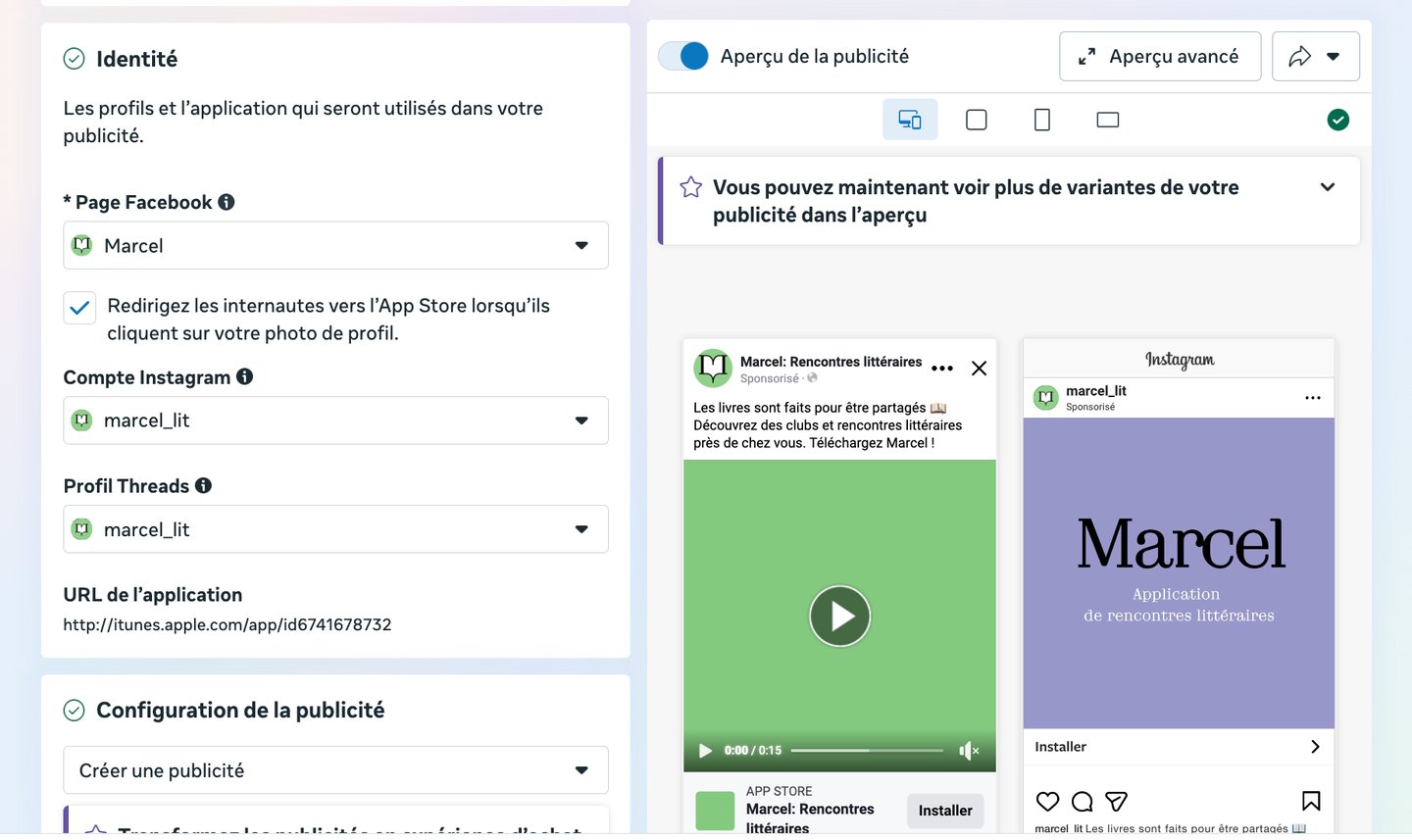The width and height of the screenshot is (1412, 840).
Task: Expand the variantes banner with its chevron
Action: pyautogui.click(x=1328, y=187)
